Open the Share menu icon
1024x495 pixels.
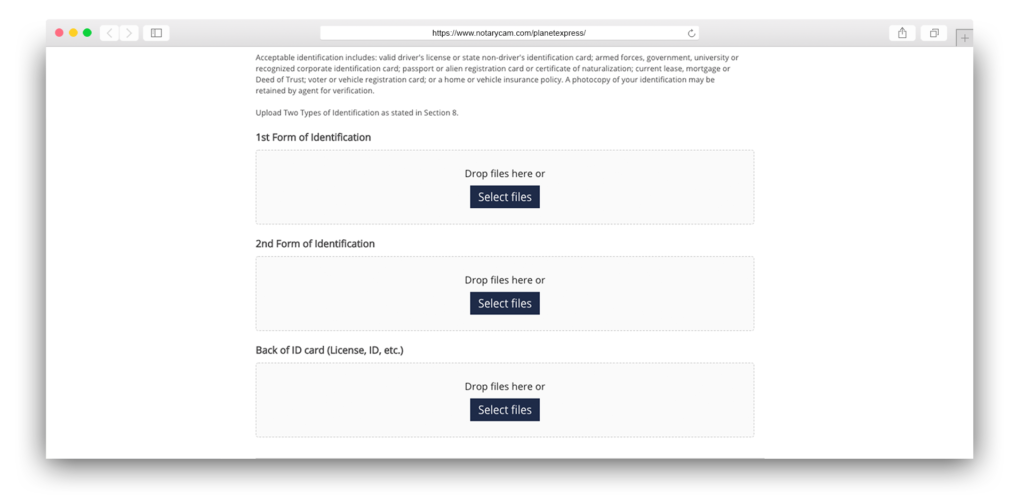click(x=902, y=33)
